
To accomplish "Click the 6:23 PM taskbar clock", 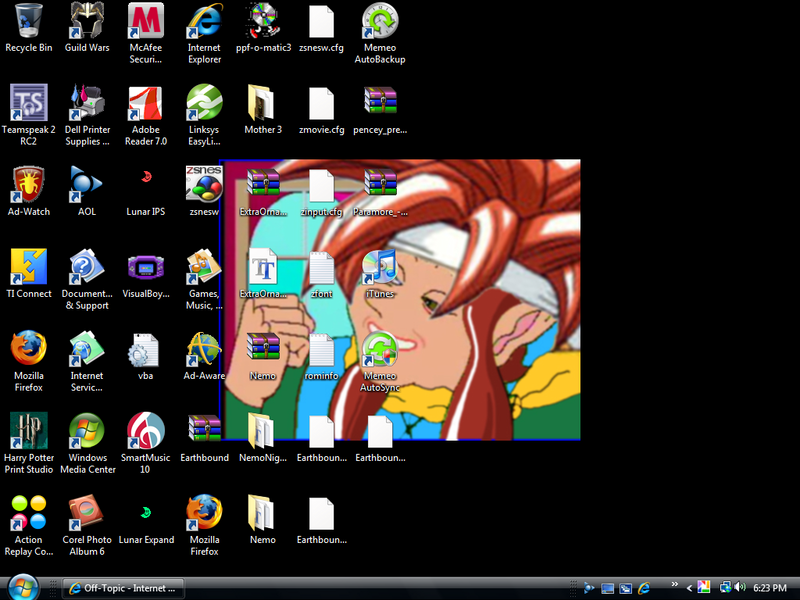I will (769, 588).
